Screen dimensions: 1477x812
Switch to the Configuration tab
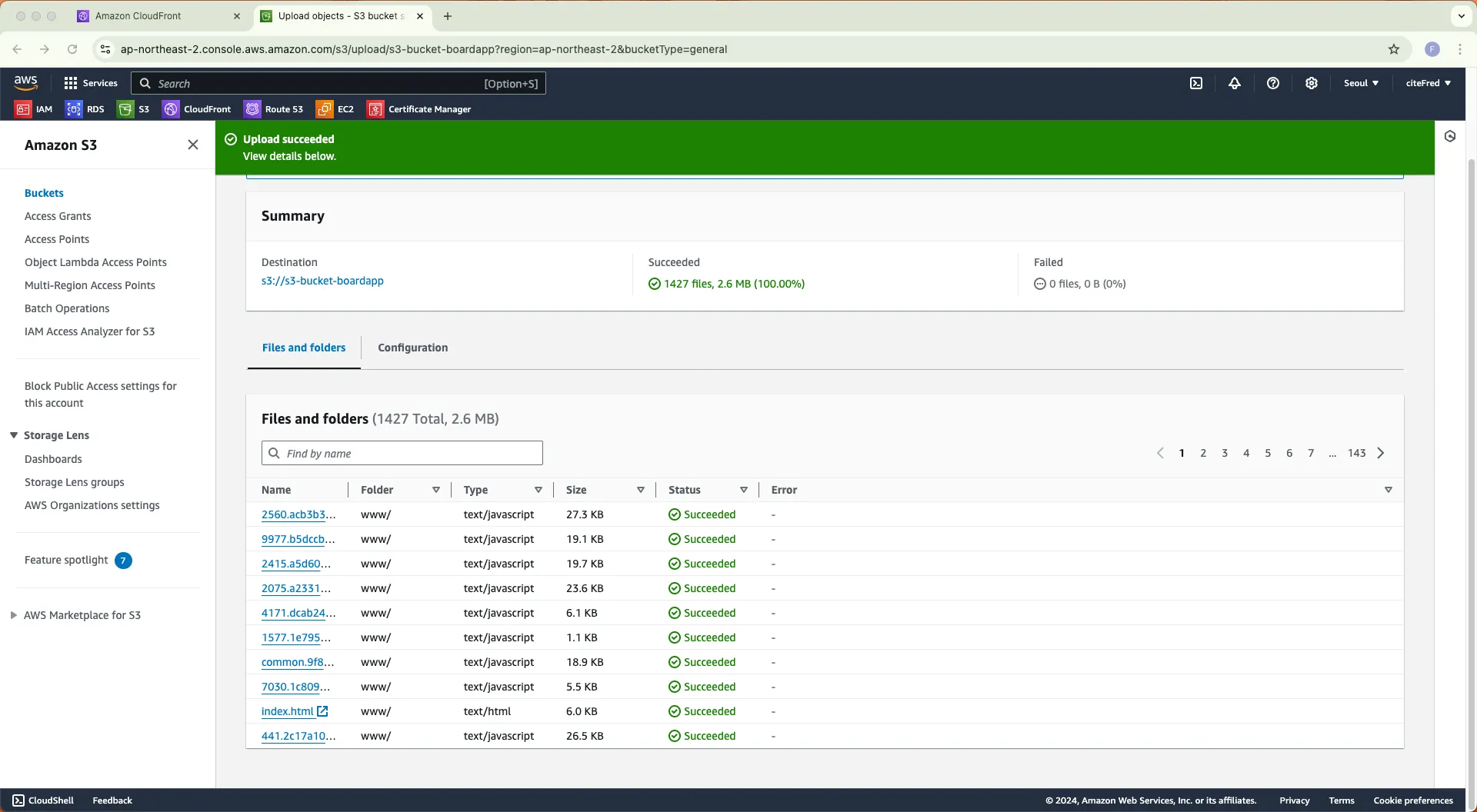tap(412, 348)
